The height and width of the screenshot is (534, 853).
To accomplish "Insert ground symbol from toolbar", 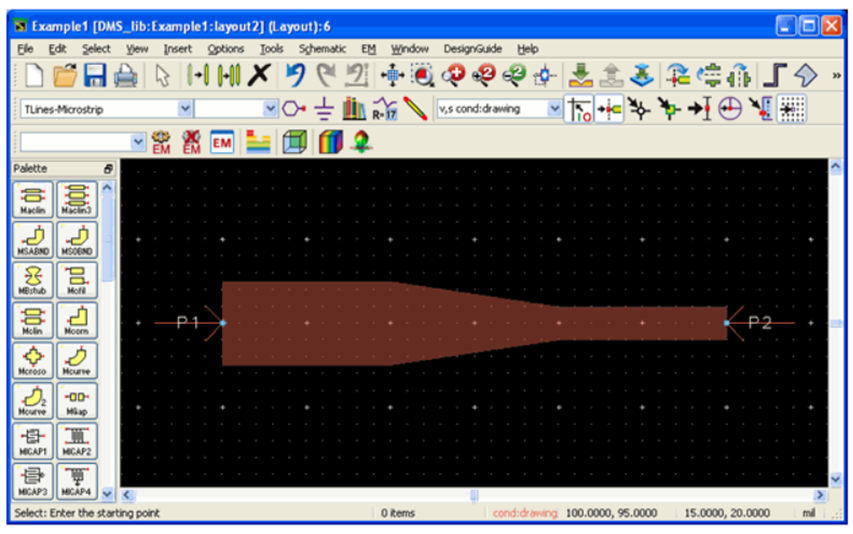I will pos(324,109).
